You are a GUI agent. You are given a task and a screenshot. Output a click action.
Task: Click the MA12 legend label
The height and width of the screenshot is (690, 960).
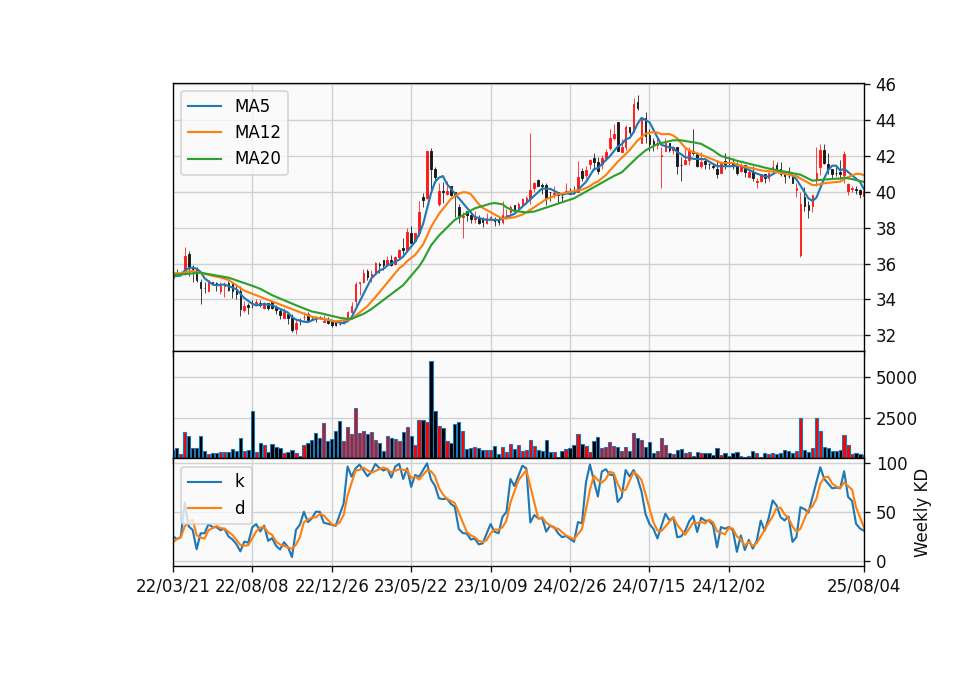pyautogui.click(x=257, y=132)
